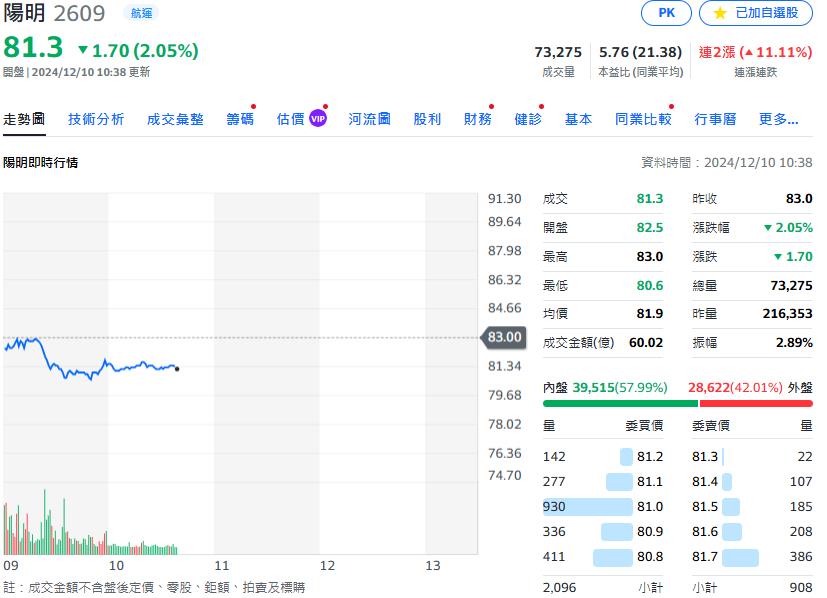Switch to the 技術分析 tab
Screen dimensions: 827x598
[96, 119]
